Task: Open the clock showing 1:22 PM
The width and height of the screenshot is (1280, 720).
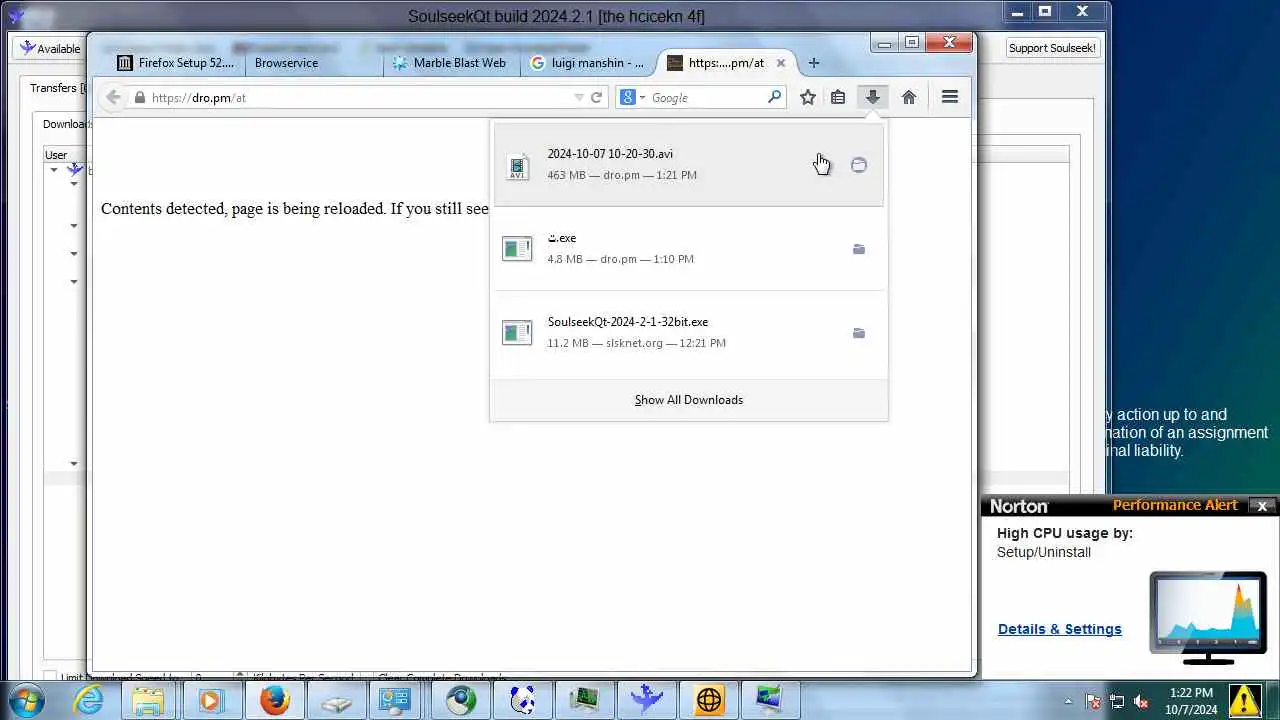Action: [x=1191, y=700]
